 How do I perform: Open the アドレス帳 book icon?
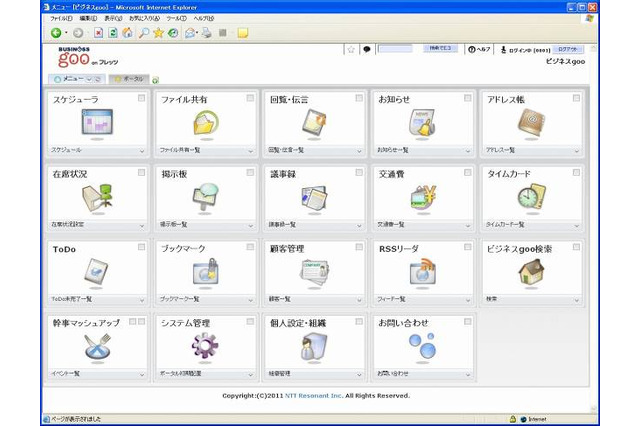click(x=531, y=122)
